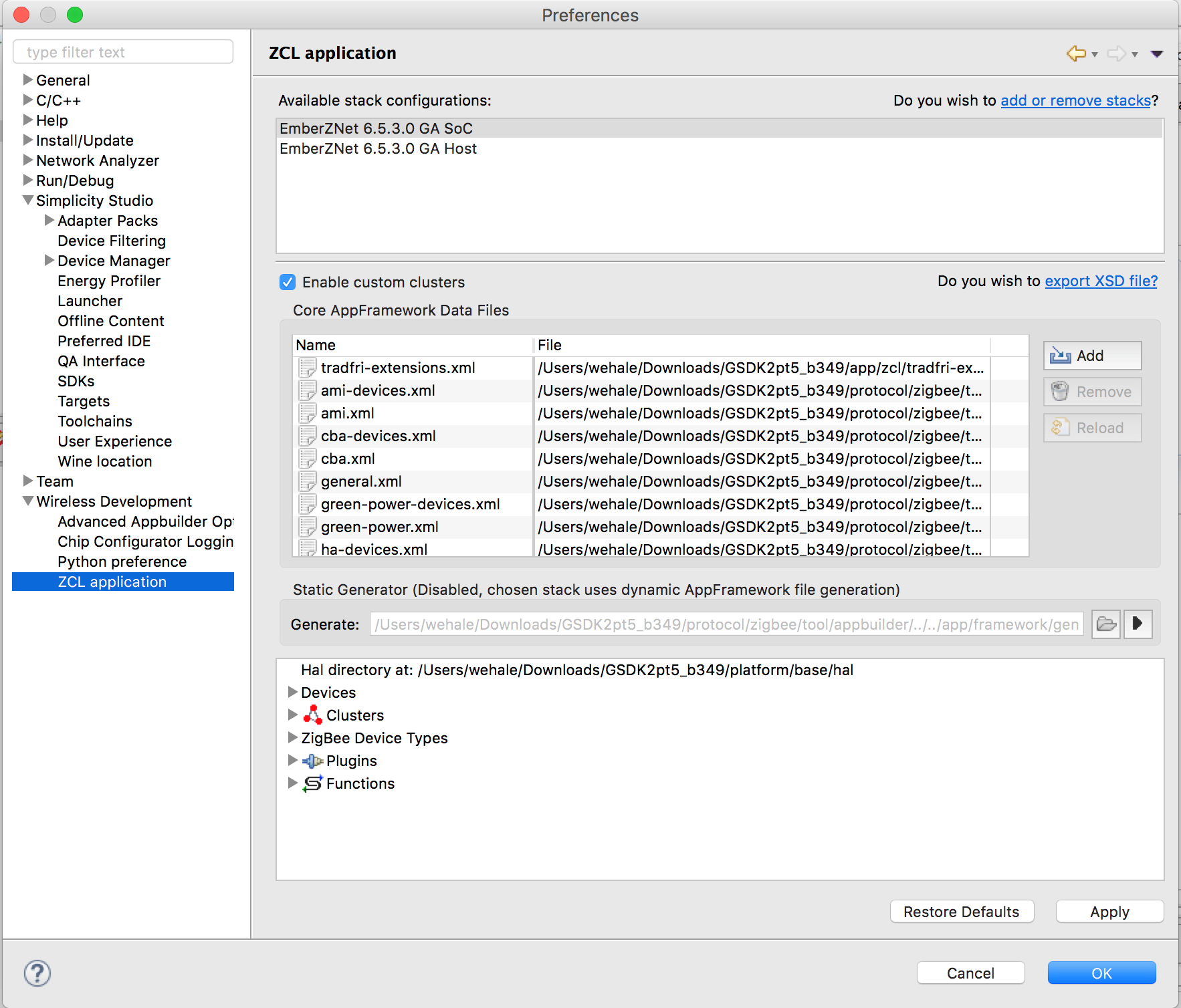Screen dimensions: 1181x1008
Task: Click the Remove trash icon
Action: (x=1059, y=391)
